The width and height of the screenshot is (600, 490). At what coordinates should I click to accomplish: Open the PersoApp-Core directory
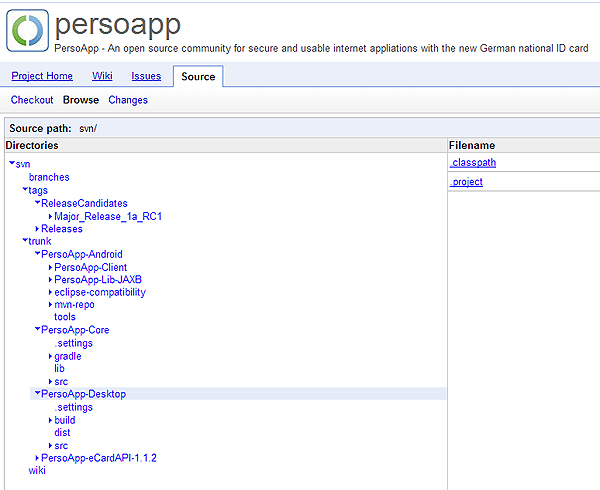tap(75, 330)
